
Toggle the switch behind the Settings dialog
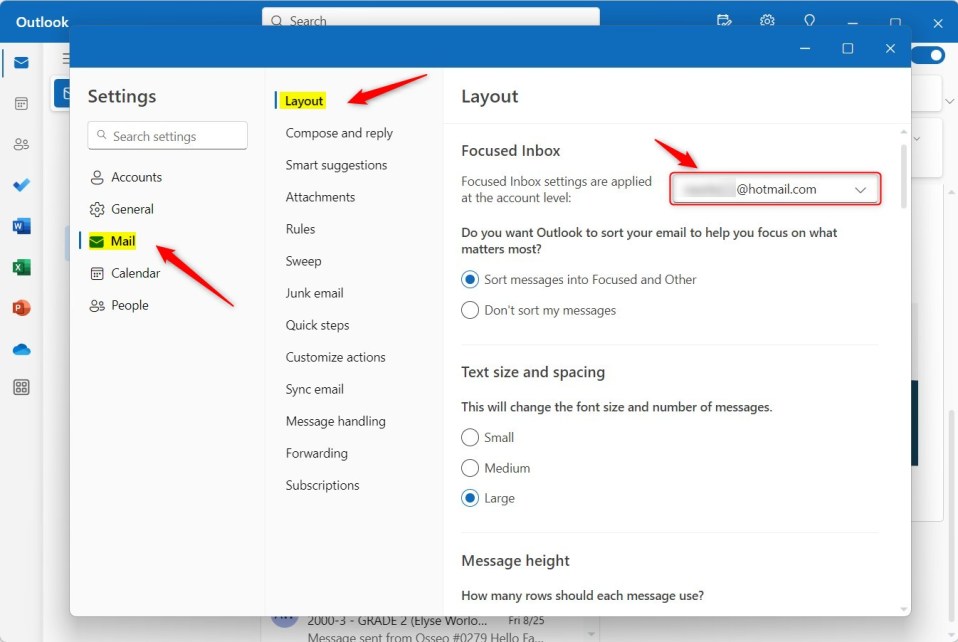(x=929, y=56)
